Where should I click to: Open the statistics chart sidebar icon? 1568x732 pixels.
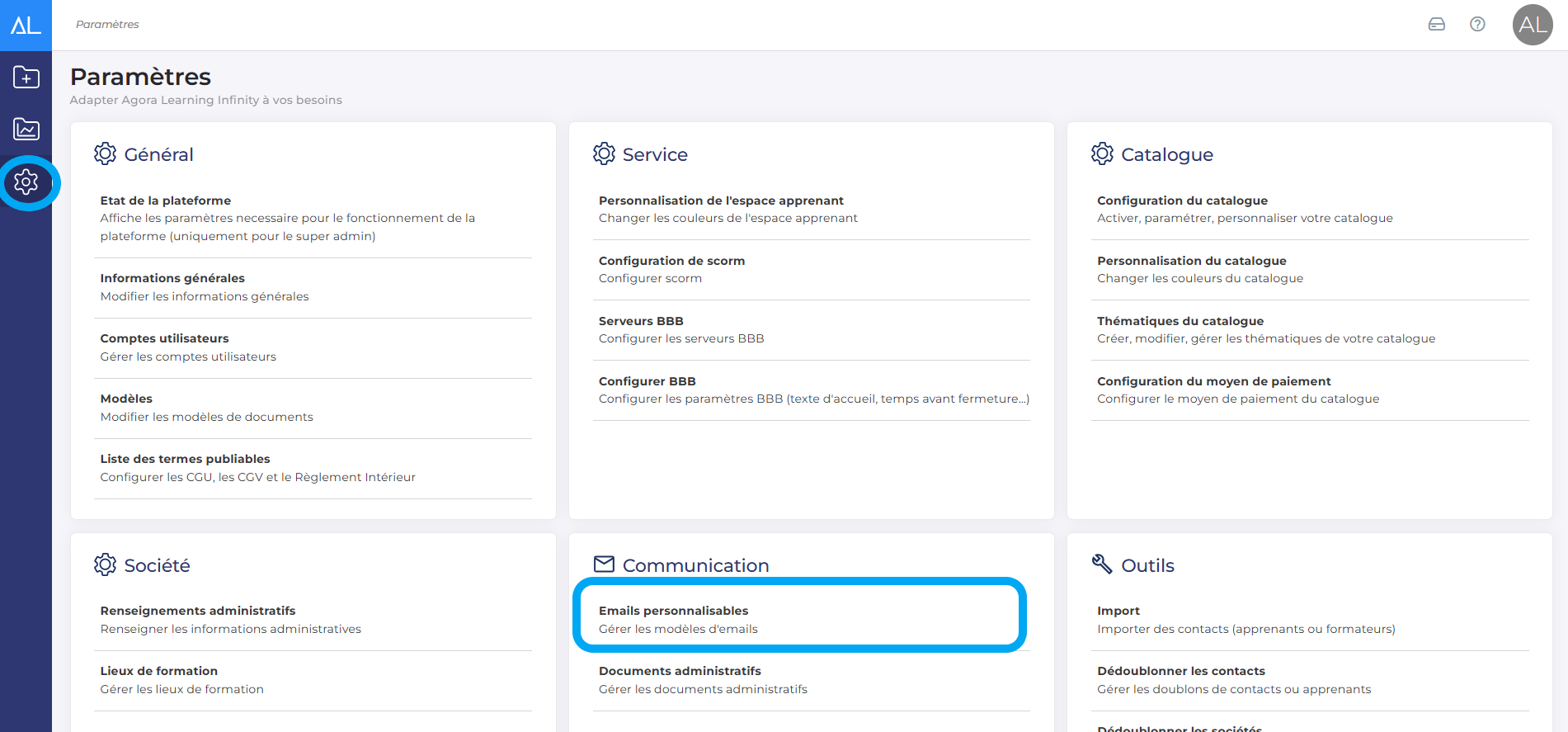(26, 129)
